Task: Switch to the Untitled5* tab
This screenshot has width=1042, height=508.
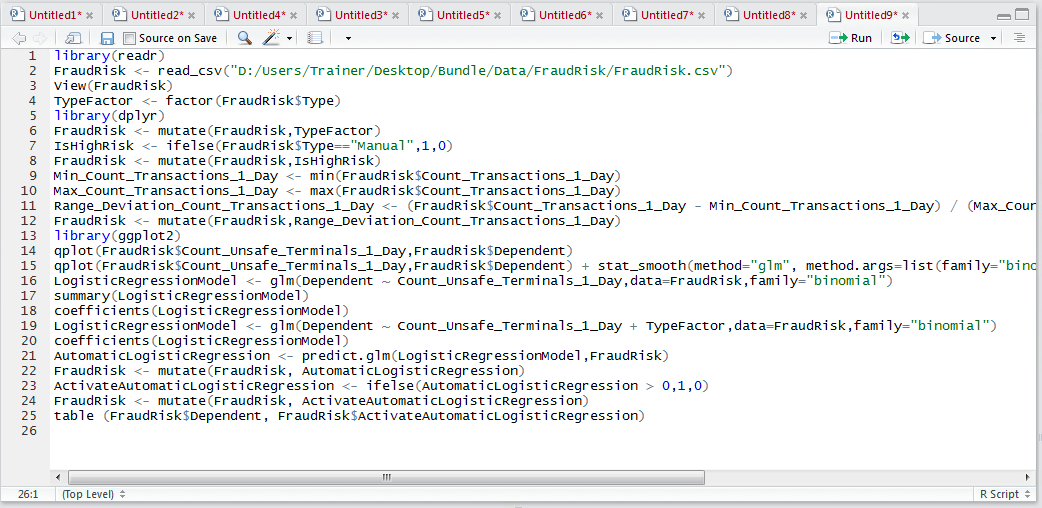Action: click(x=462, y=15)
